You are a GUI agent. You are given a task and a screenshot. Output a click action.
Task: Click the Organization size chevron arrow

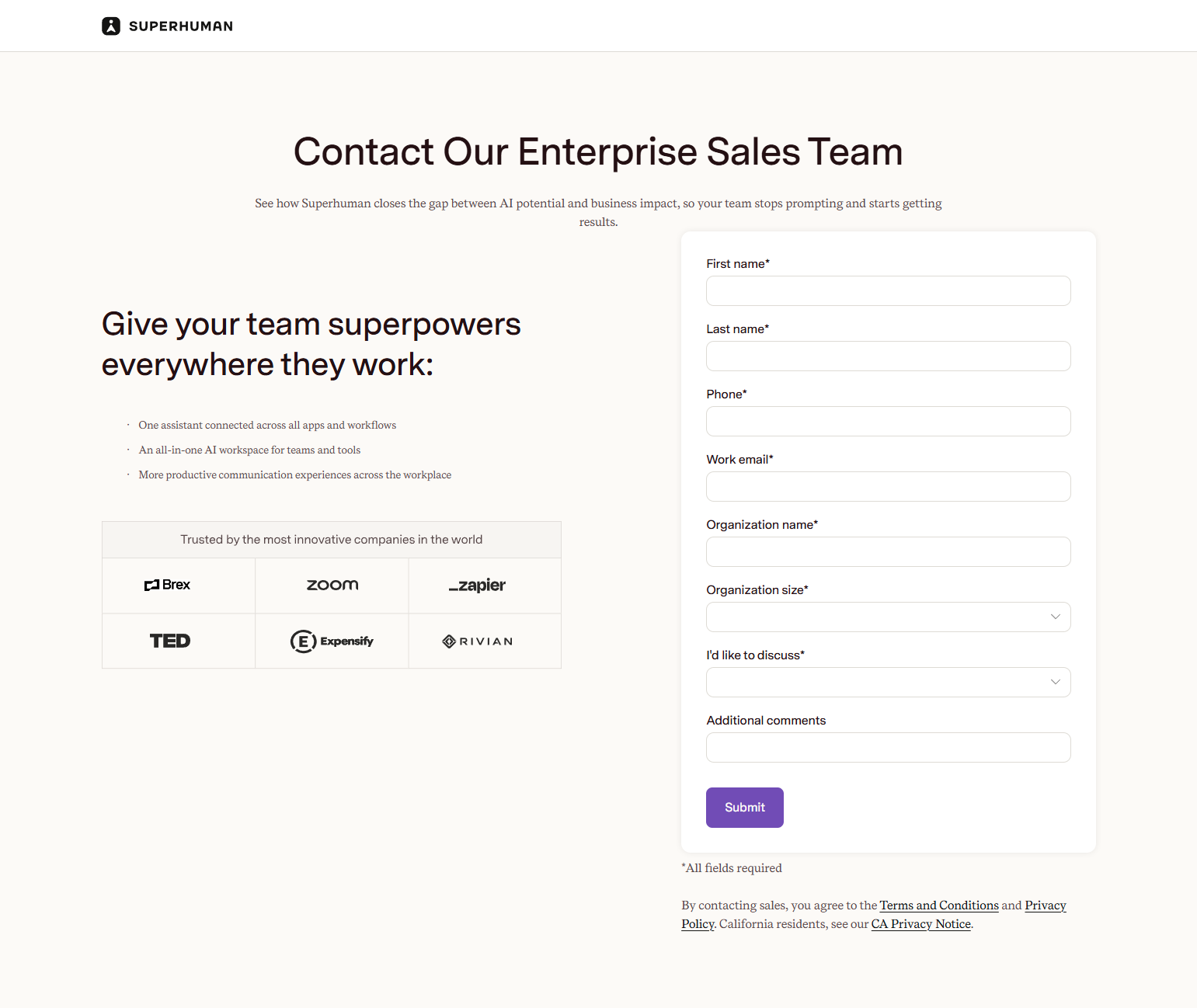tap(1055, 617)
